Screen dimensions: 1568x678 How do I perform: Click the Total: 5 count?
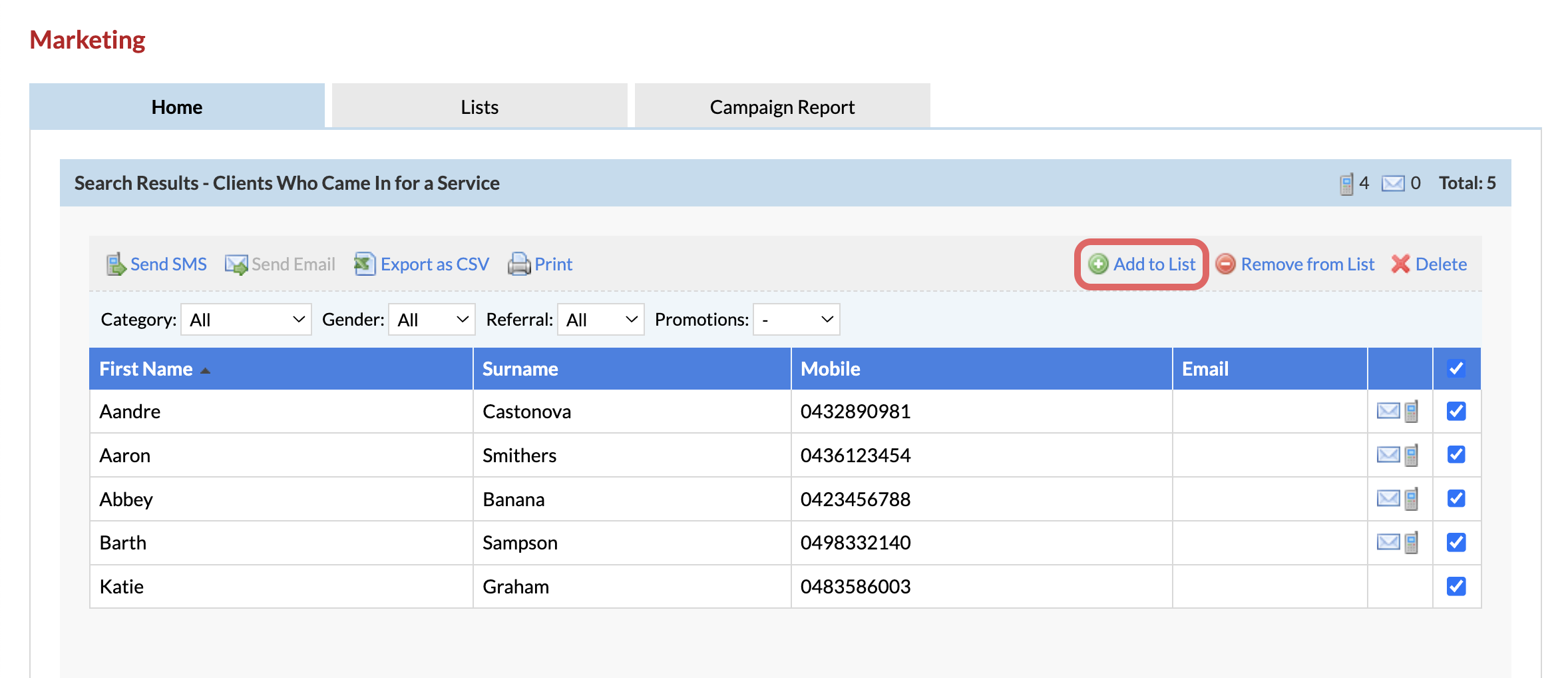[1468, 183]
